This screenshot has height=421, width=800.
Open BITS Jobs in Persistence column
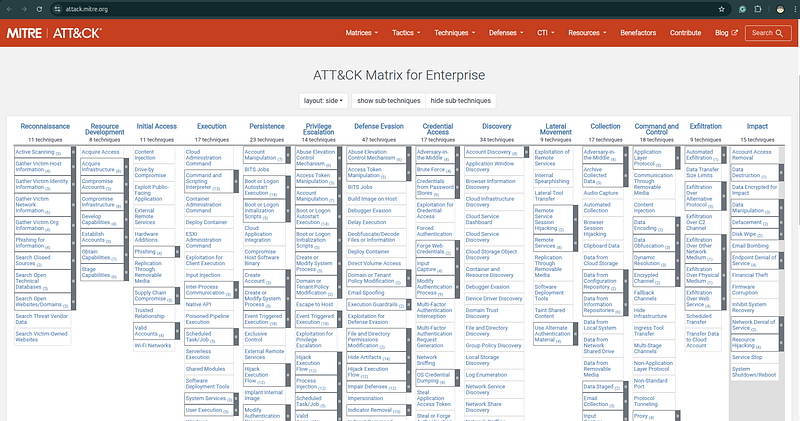click(x=257, y=169)
